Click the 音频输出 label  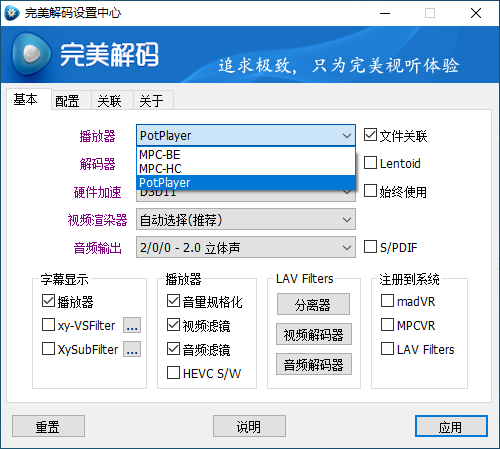pos(97,248)
